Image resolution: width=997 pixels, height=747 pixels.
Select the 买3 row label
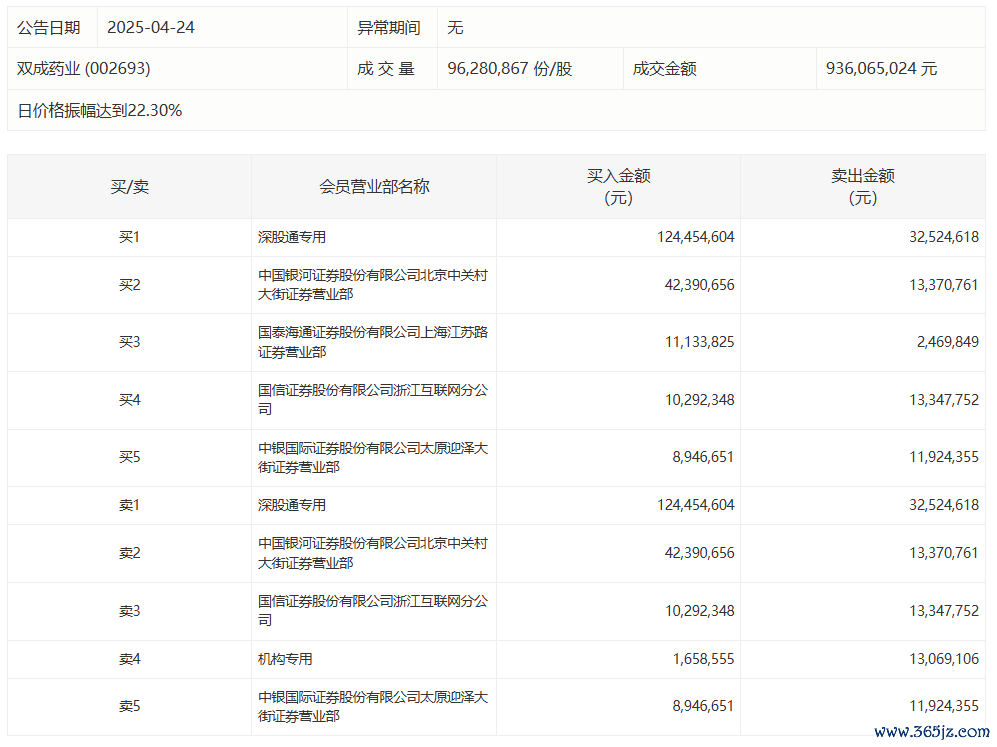(130, 342)
